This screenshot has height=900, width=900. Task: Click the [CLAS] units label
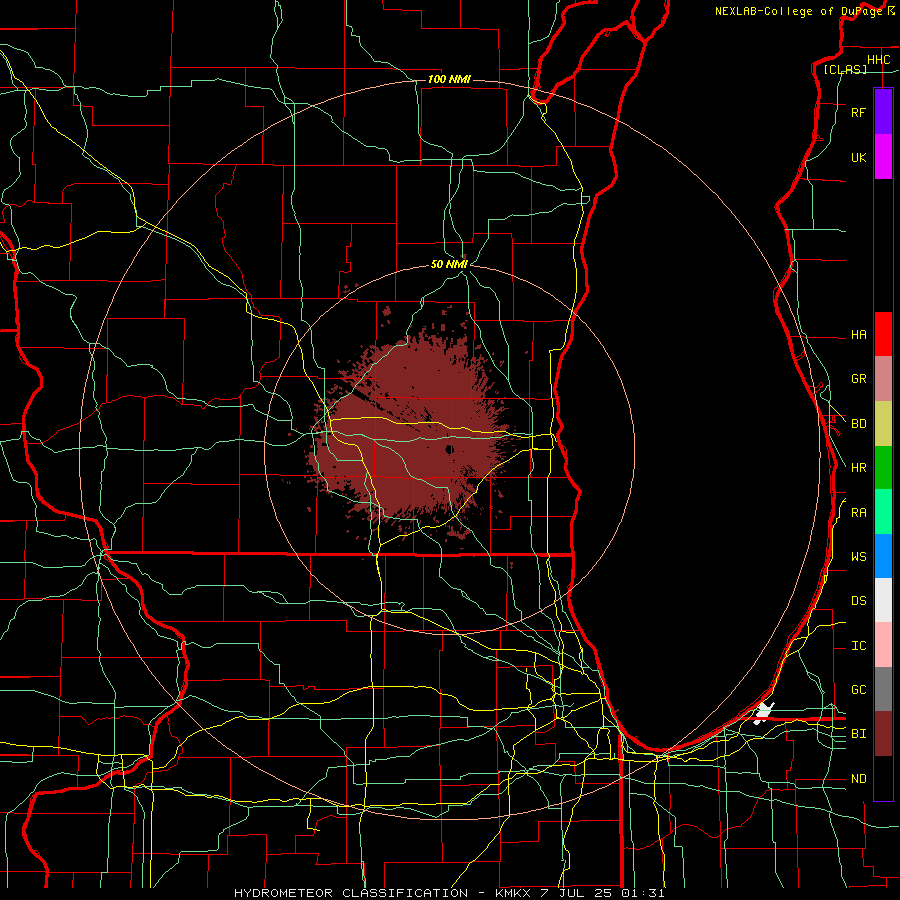(845, 70)
